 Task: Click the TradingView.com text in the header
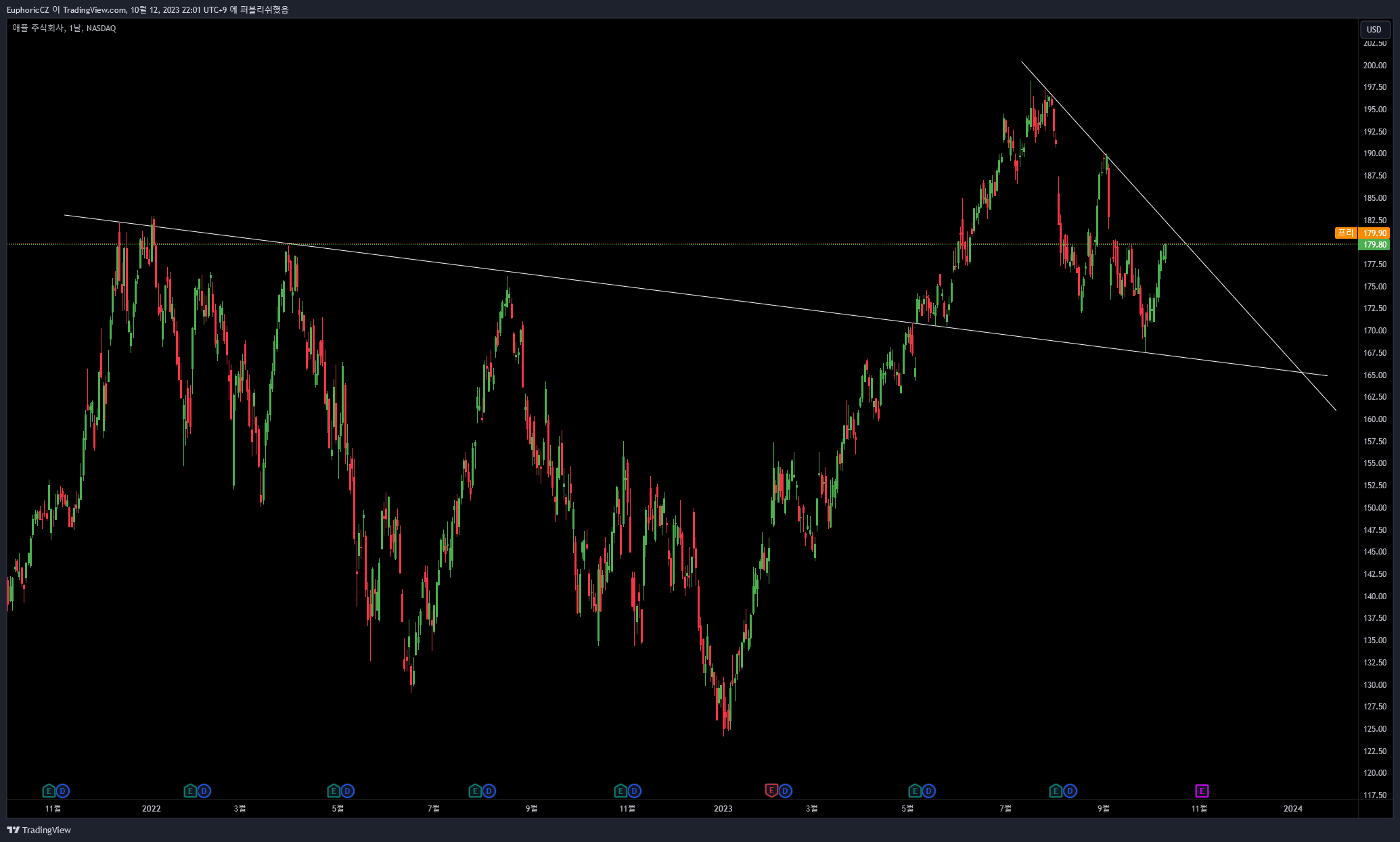click(x=95, y=9)
